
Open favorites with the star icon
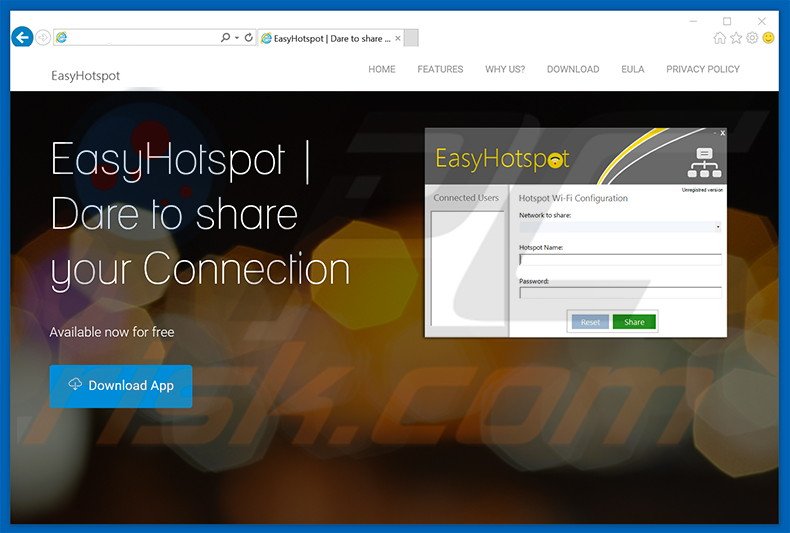click(736, 38)
